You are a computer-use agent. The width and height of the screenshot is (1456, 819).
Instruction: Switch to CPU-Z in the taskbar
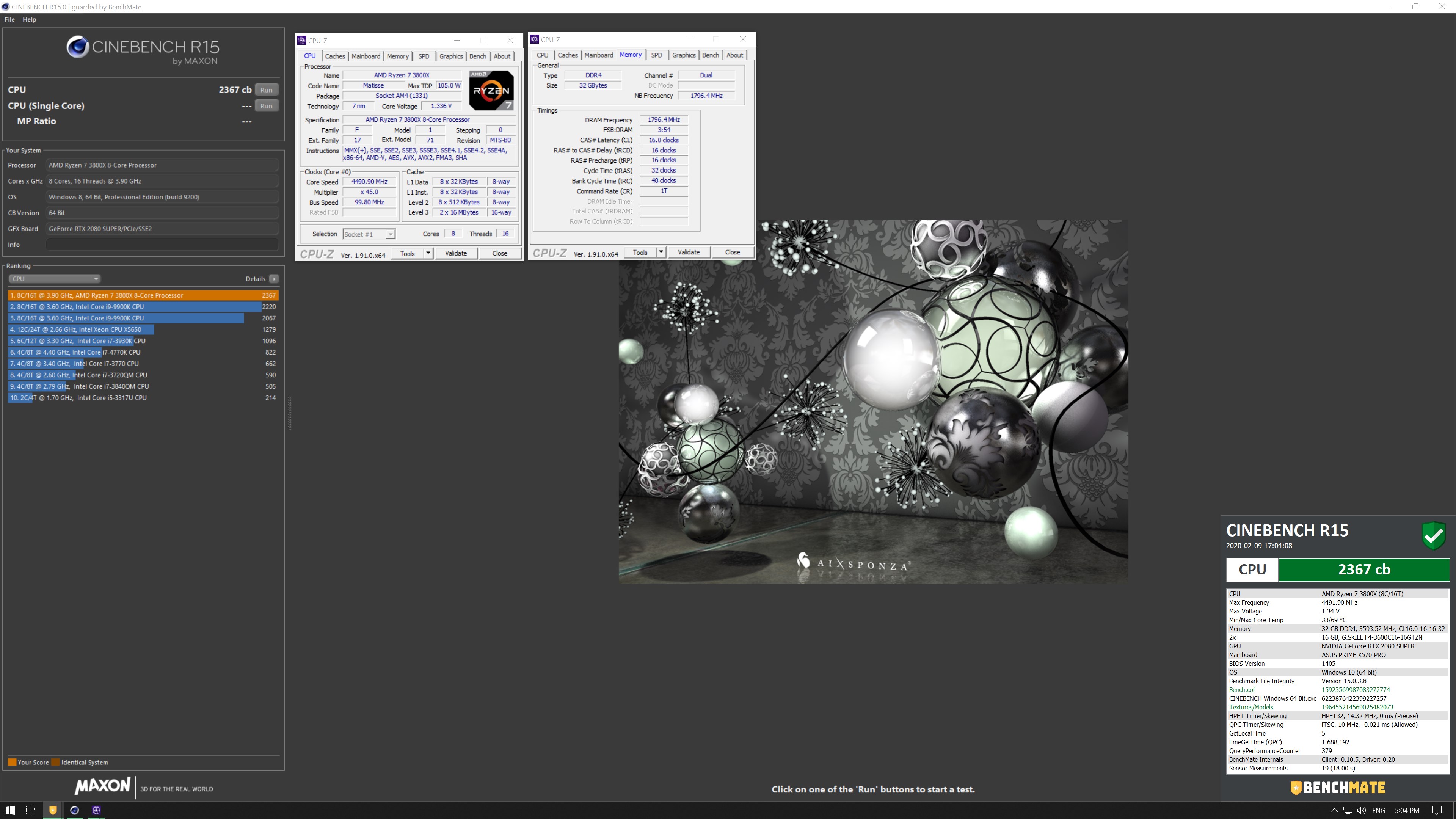point(96,810)
